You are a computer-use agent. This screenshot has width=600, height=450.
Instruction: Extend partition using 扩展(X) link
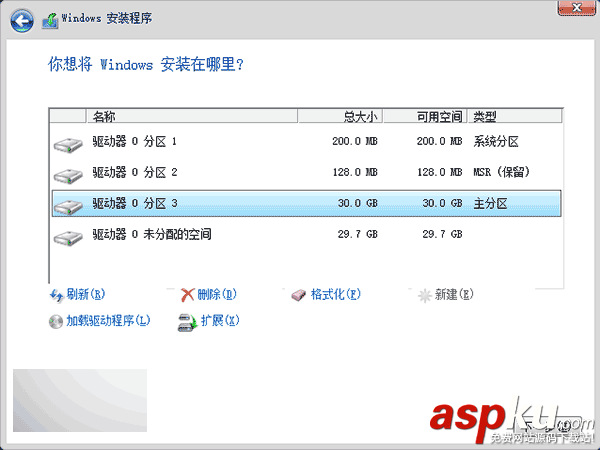tap(220, 321)
